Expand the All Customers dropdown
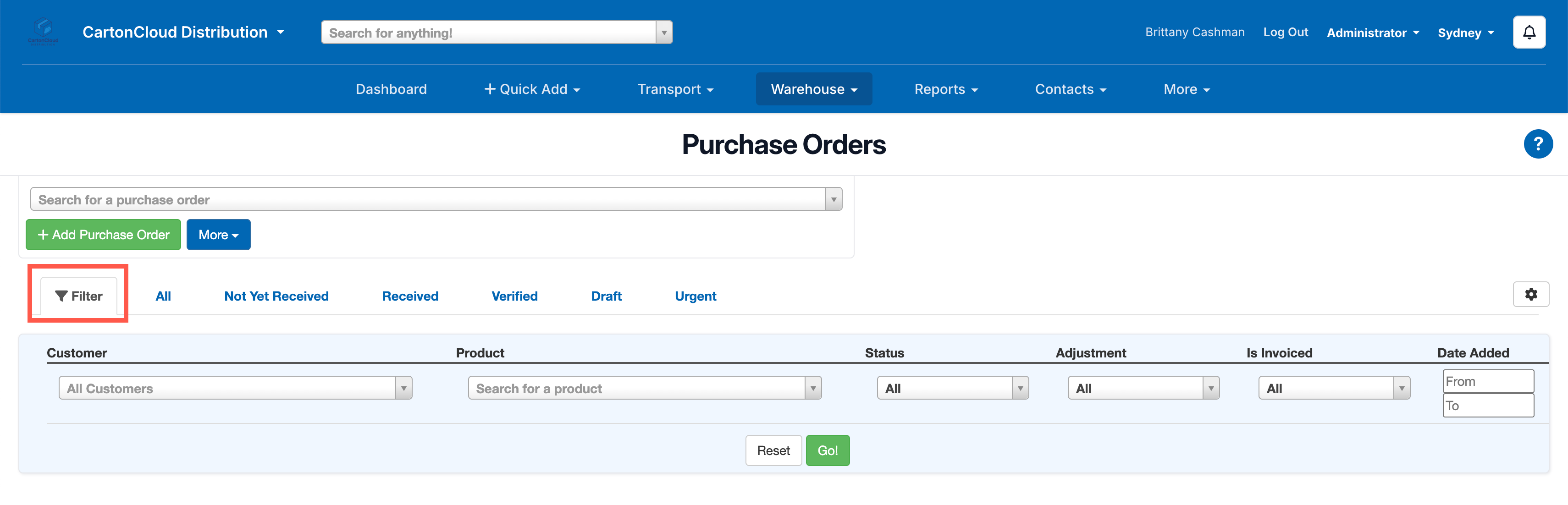 (235, 388)
